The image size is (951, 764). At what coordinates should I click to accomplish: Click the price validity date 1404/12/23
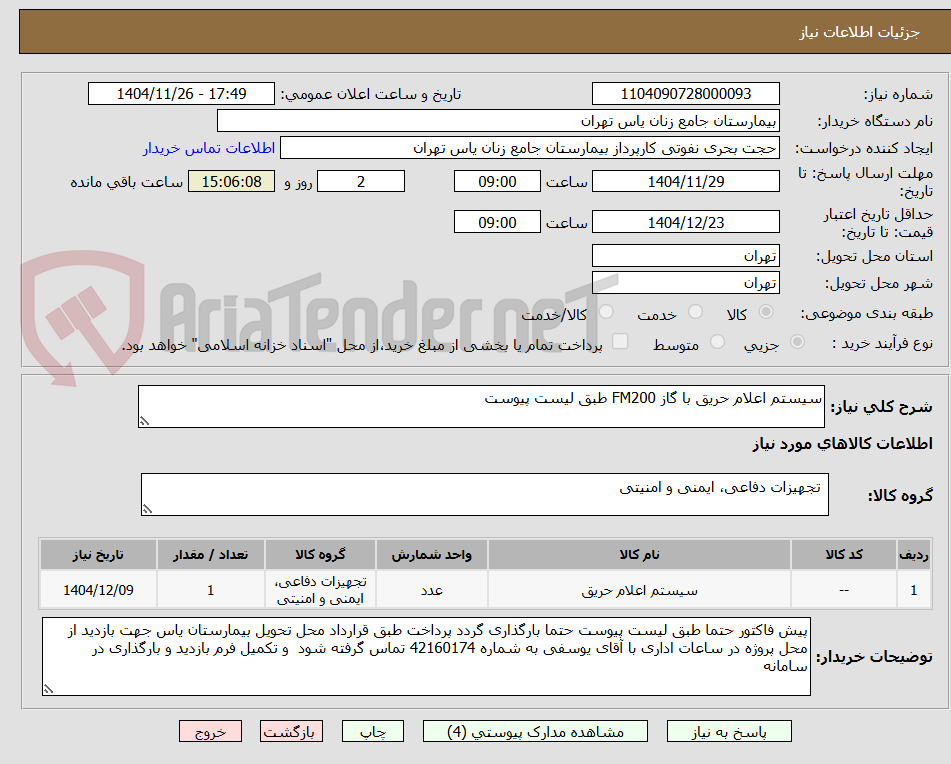coord(686,222)
